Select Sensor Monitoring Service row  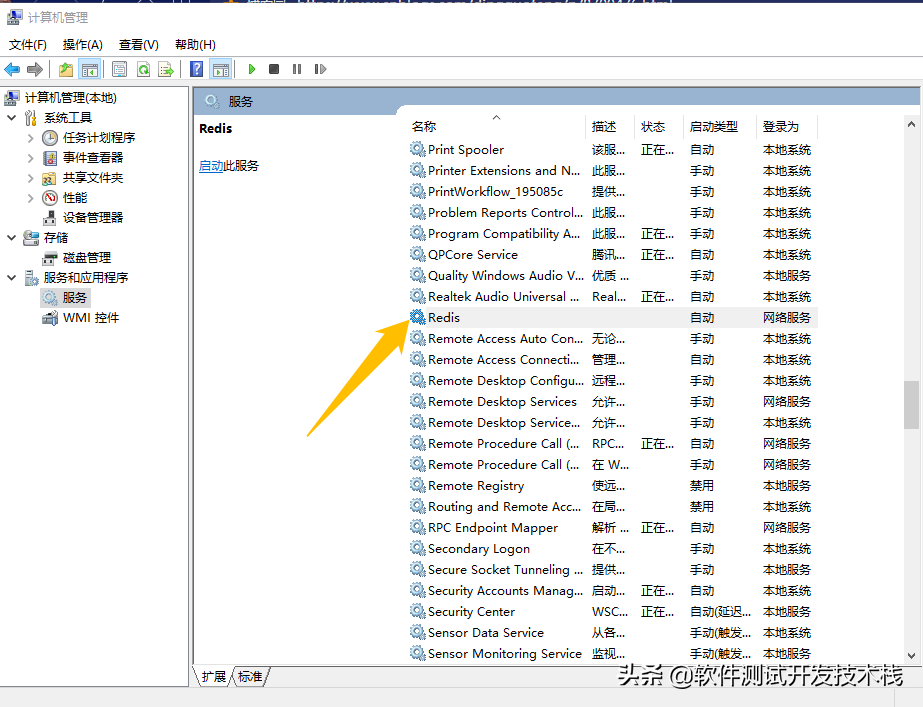point(612,653)
